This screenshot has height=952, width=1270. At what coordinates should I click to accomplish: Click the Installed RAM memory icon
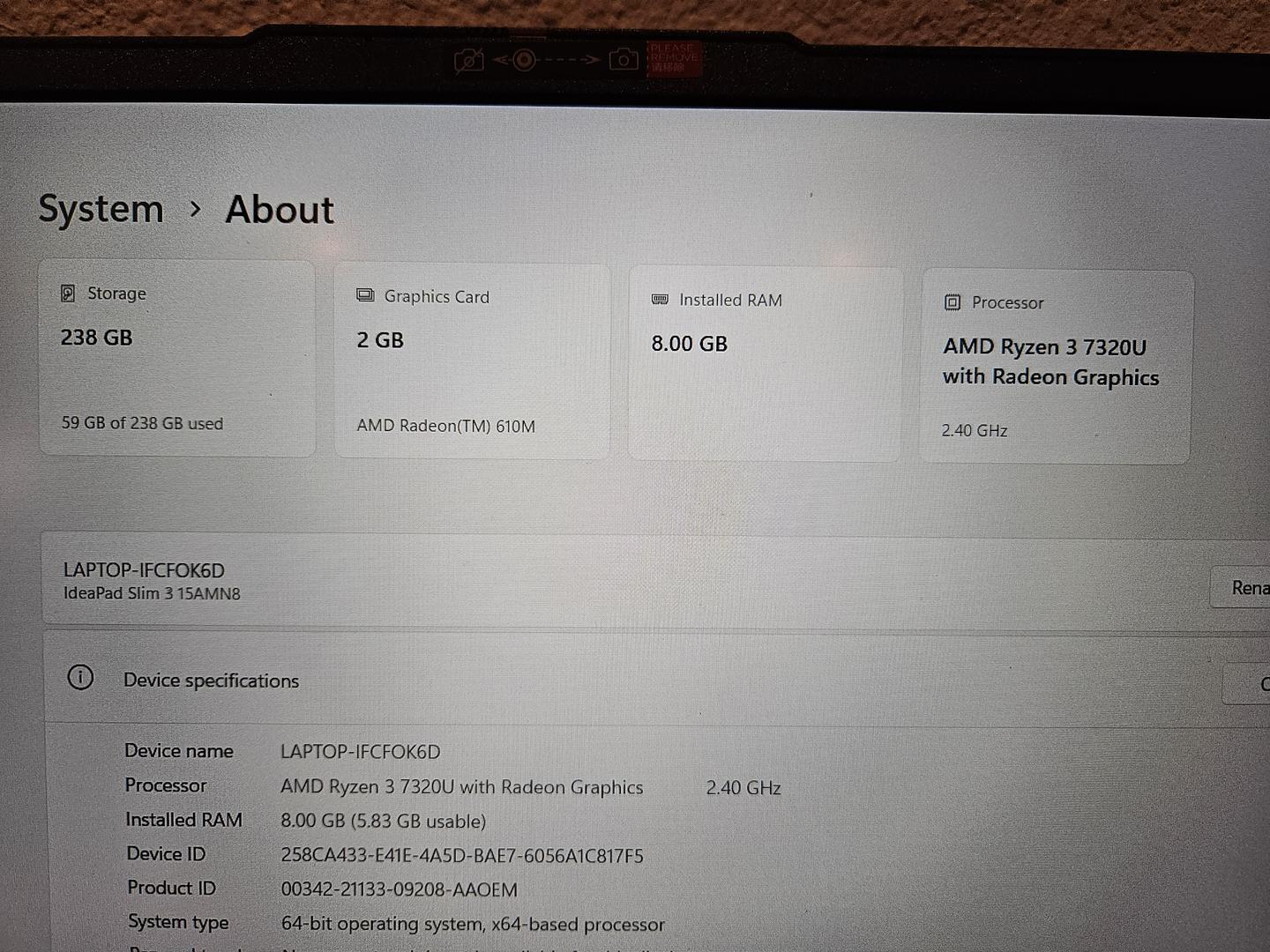tap(660, 300)
